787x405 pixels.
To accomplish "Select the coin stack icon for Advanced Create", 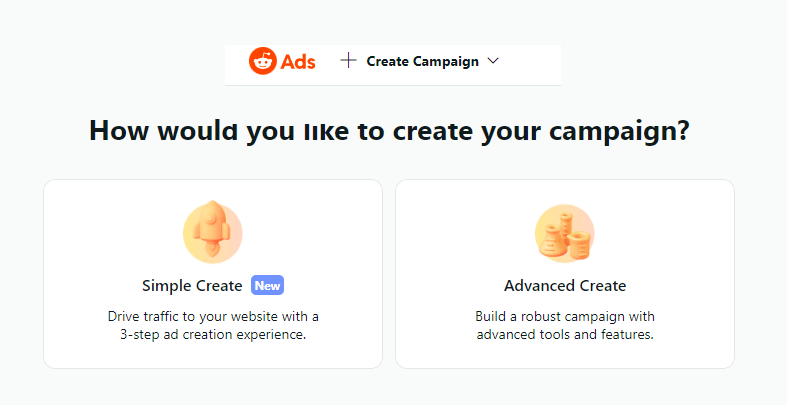I will click(x=564, y=234).
